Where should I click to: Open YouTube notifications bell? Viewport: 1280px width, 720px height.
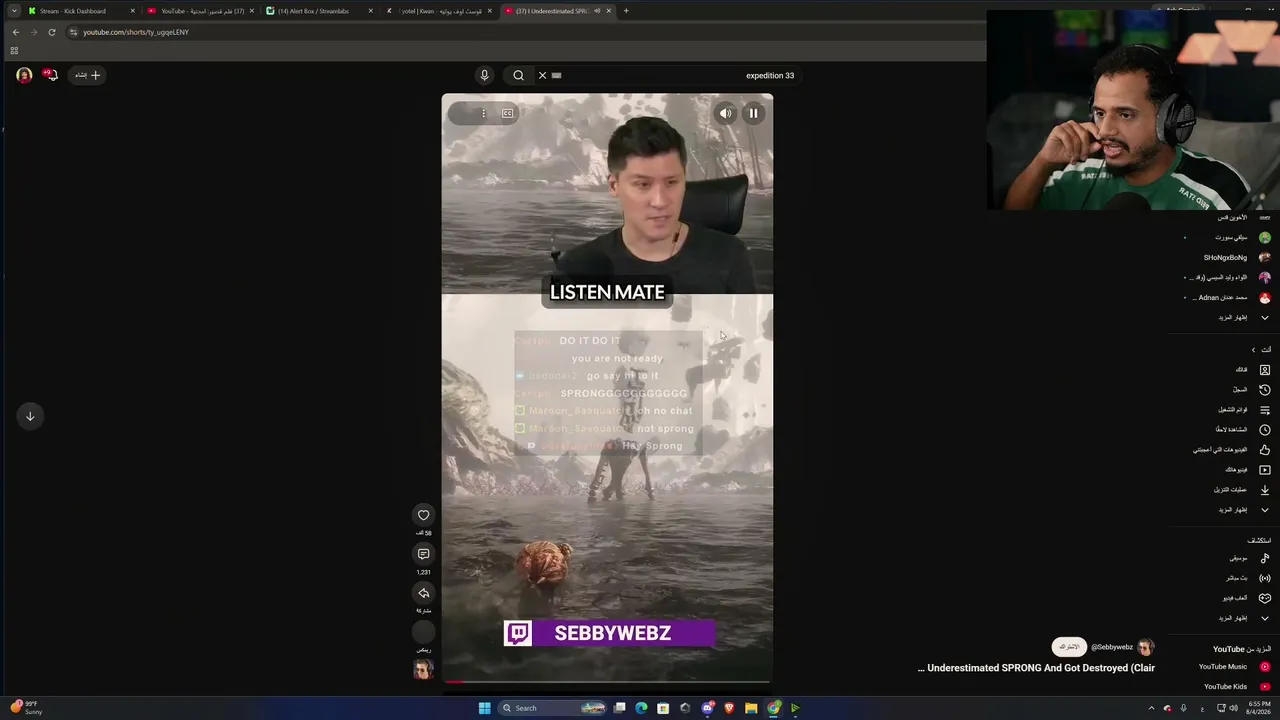pos(49,75)
